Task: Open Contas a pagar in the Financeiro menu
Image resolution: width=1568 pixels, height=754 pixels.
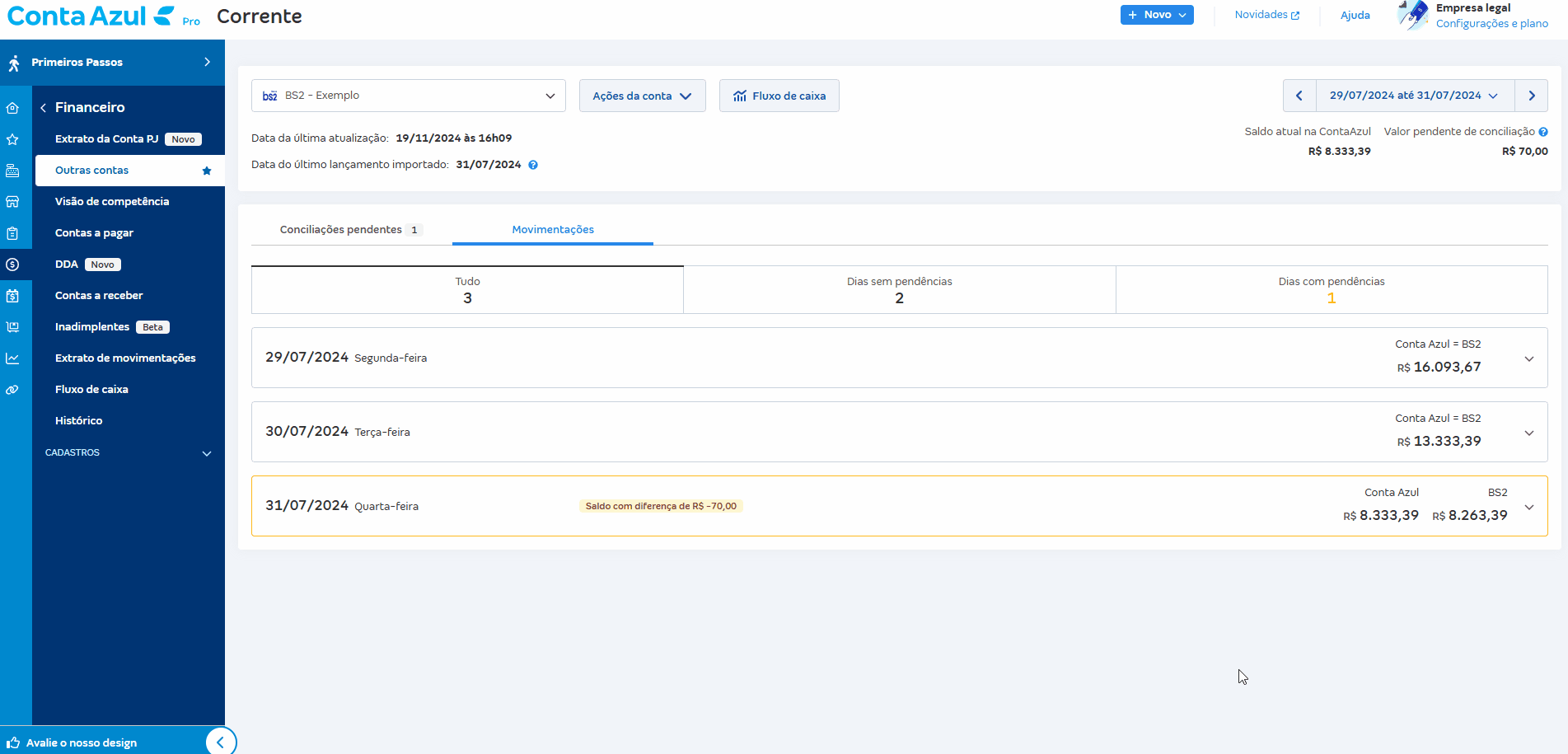Action: 94,233
